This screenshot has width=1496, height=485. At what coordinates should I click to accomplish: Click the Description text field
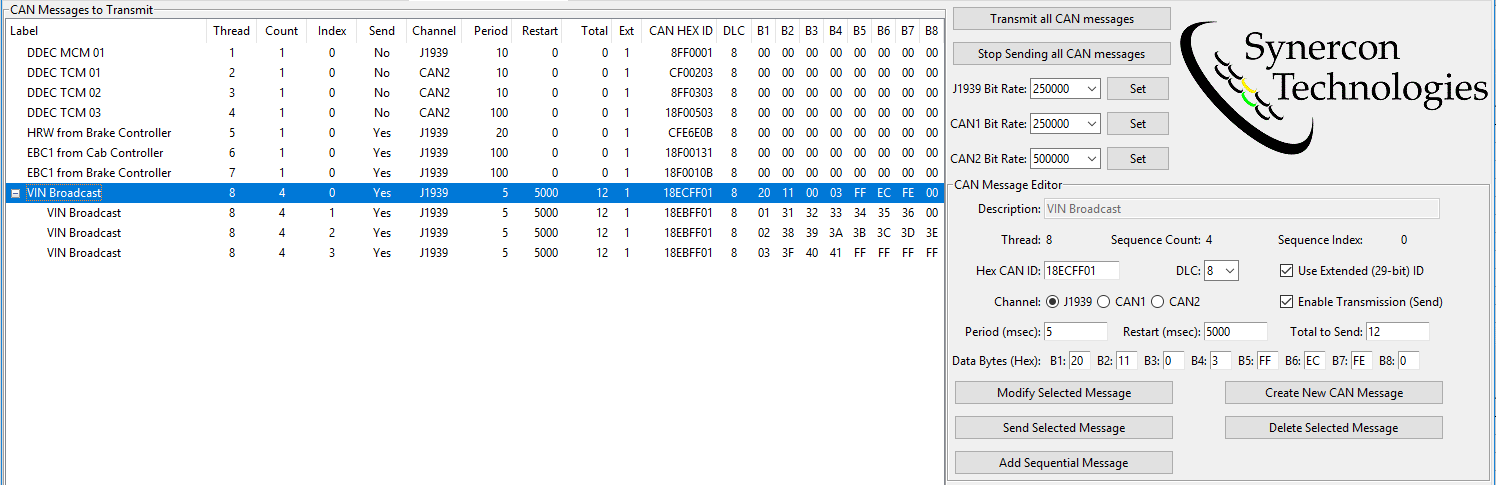pos(1241,209)
